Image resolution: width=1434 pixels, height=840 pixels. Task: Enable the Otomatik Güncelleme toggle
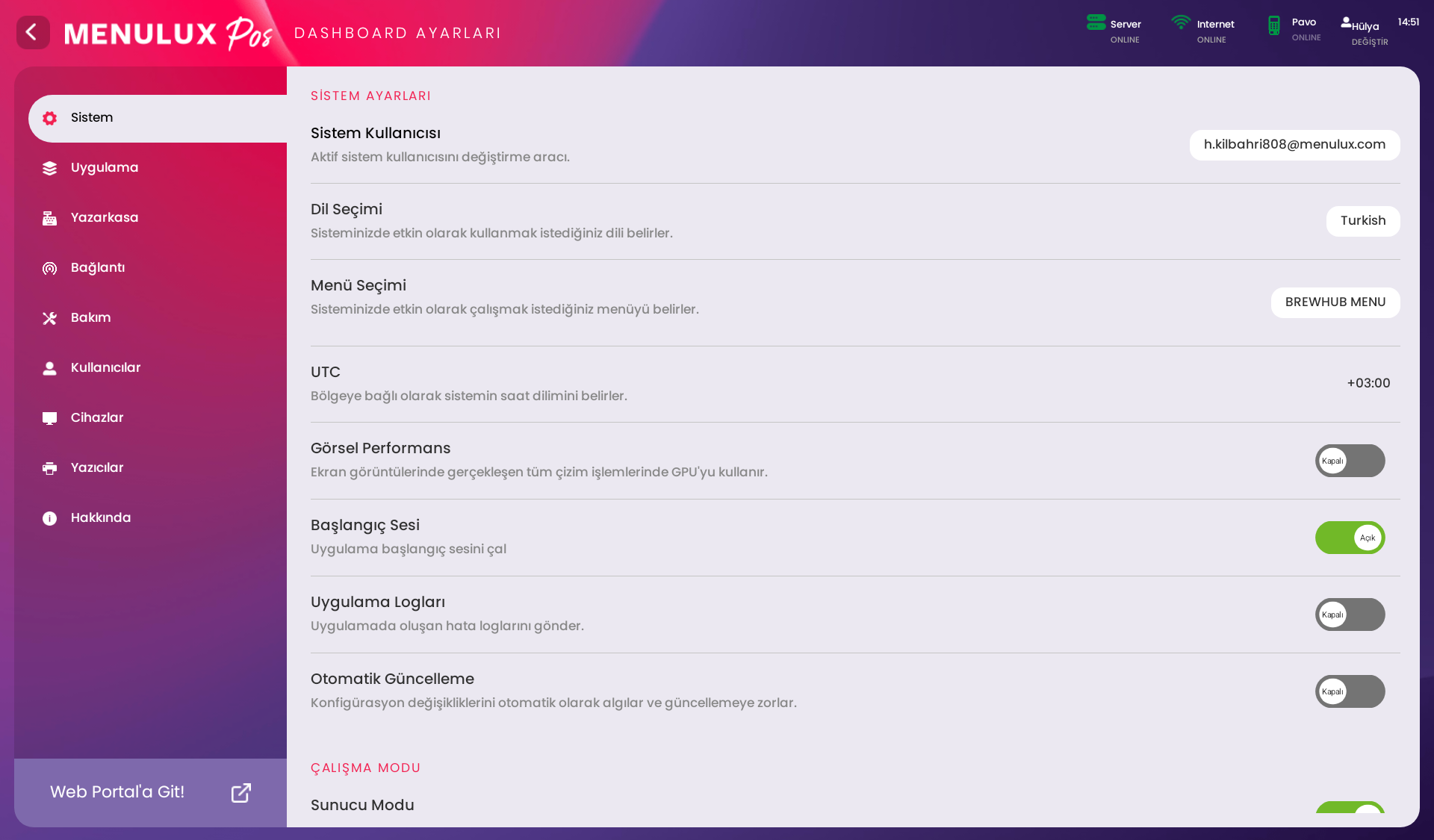[x=1350, y=691]
